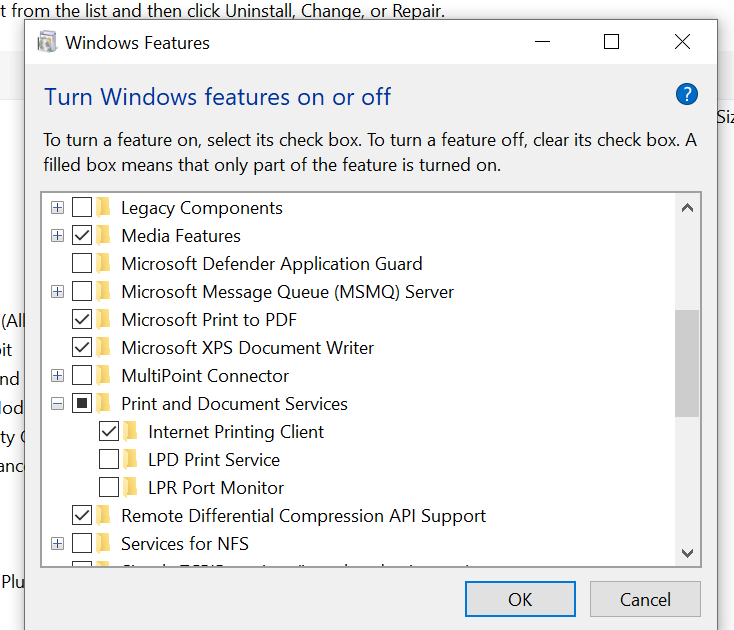Expand the MultiPoint Connector node

point(58,376)
